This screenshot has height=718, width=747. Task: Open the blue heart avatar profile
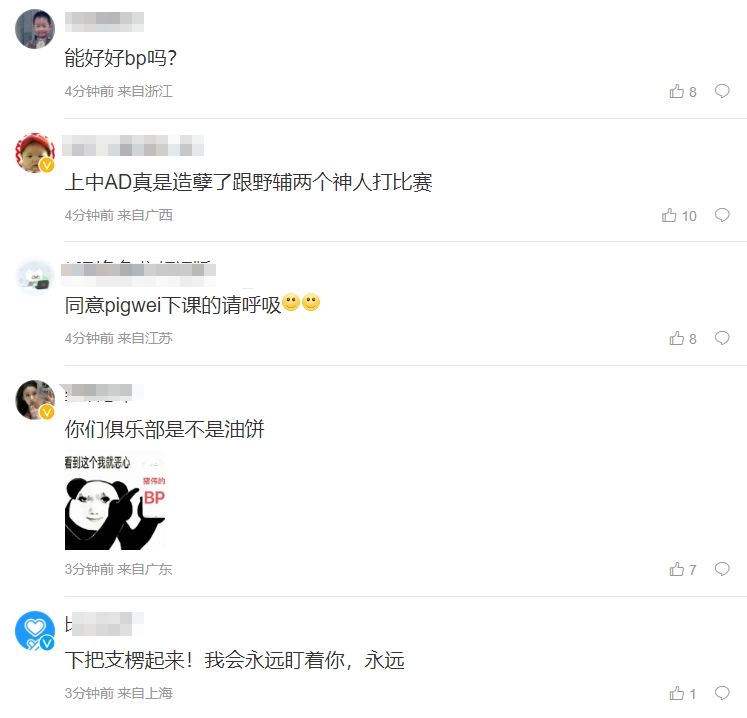(x=35, y=631)
